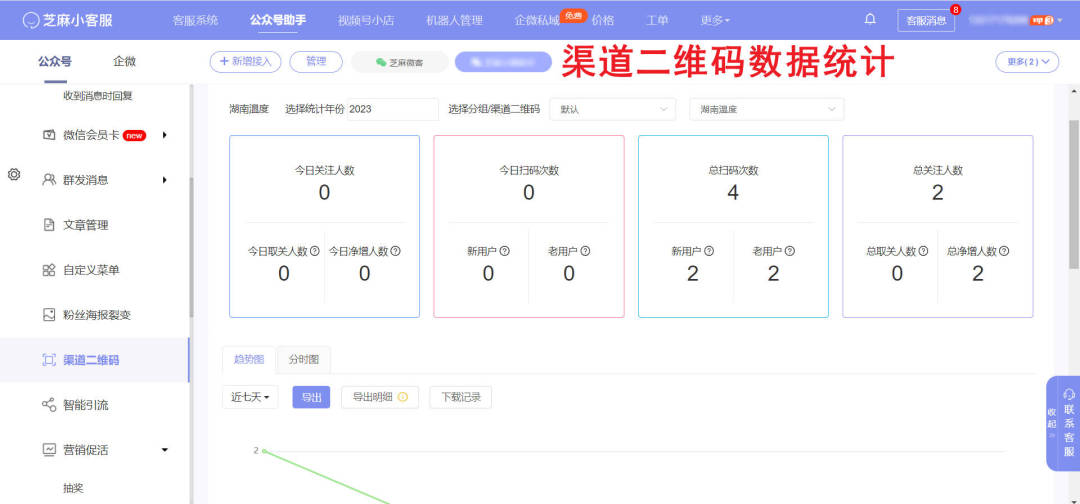Click the 自定义菜单 grid icon
The image size is (1080, 504).
coord(49,271)
